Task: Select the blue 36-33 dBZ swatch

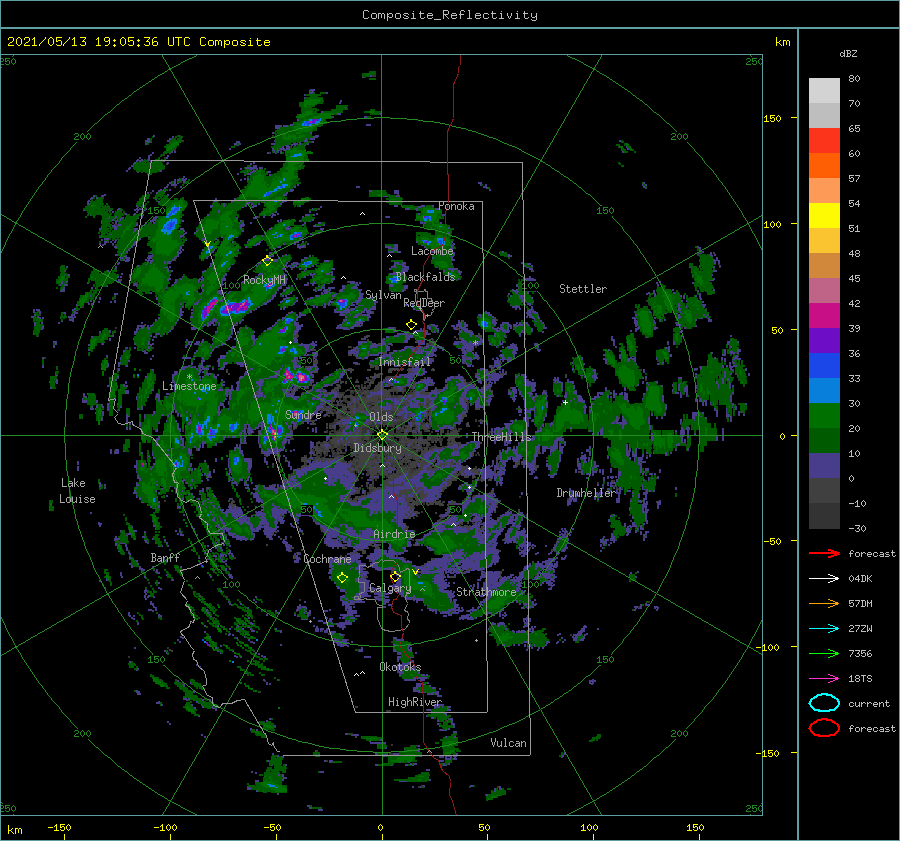Action: point(824,365)
